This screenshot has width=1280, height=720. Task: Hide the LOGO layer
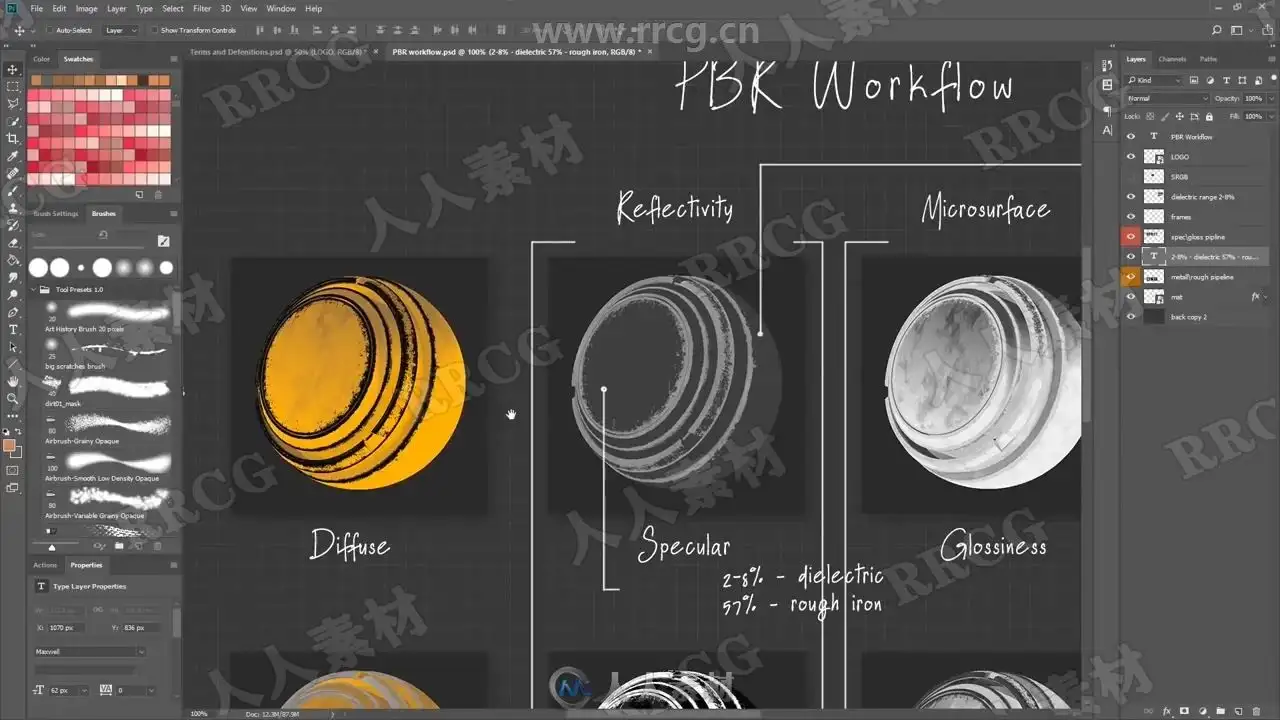tap(1131, 157)
